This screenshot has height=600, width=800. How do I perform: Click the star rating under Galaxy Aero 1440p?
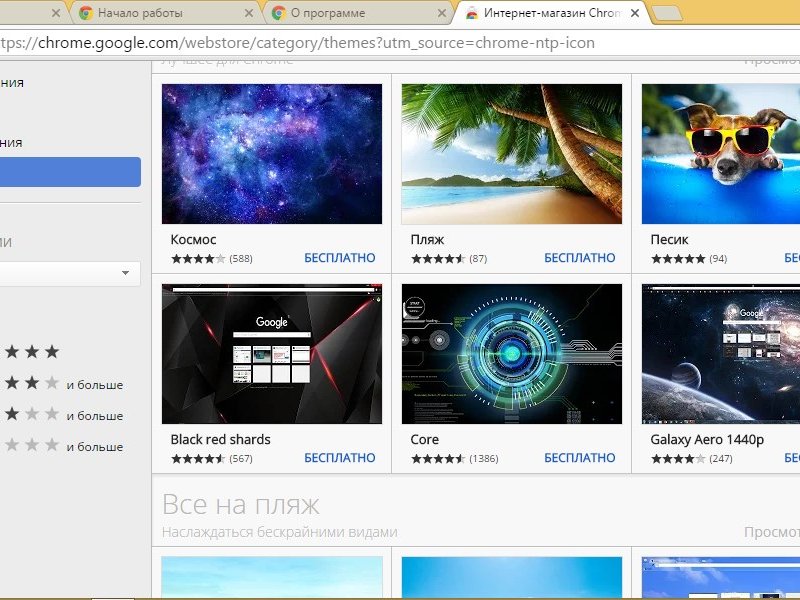[678, 459]
